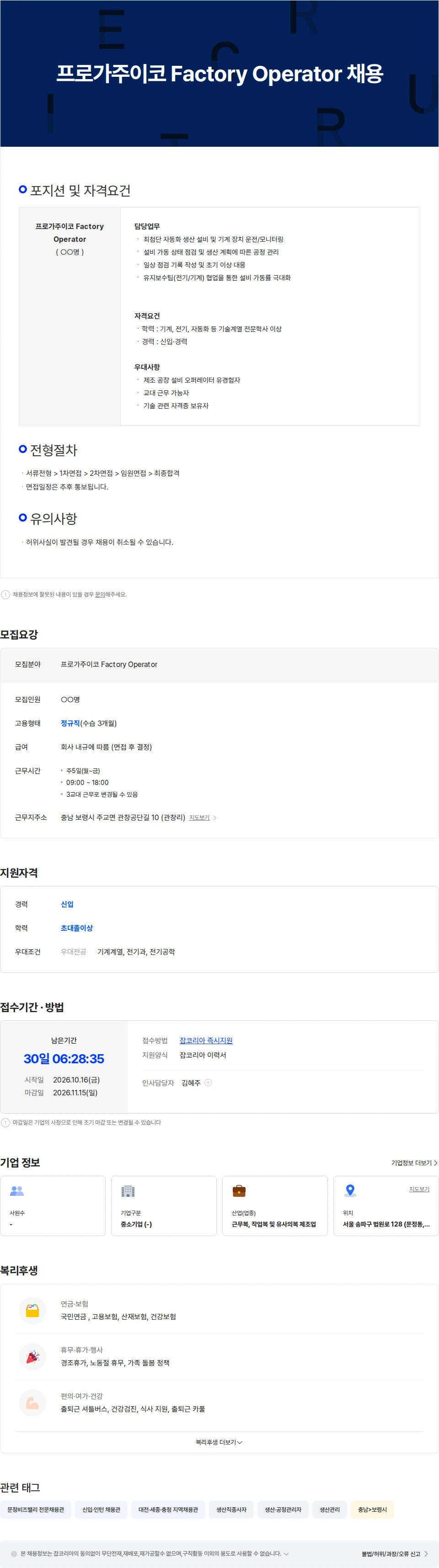Click the 편의·여가·건강 arm icon

tap(33, 1403)
